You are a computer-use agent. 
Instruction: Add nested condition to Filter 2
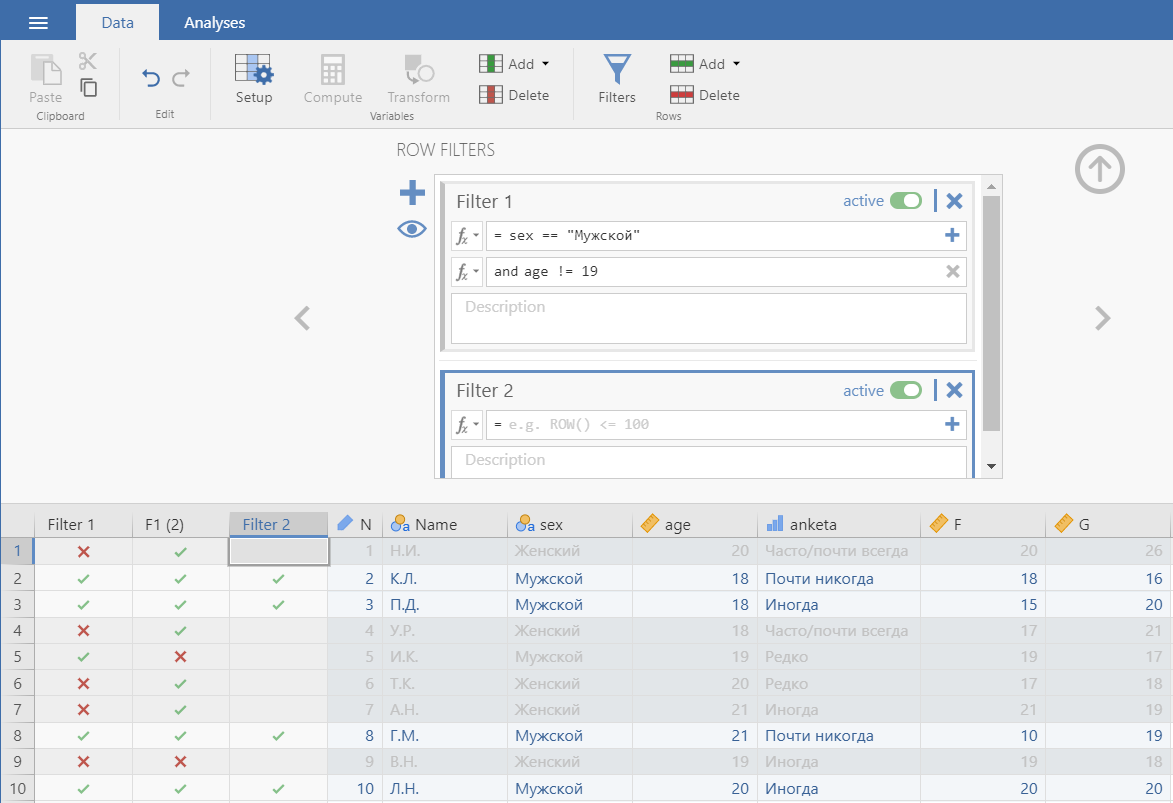952,425
